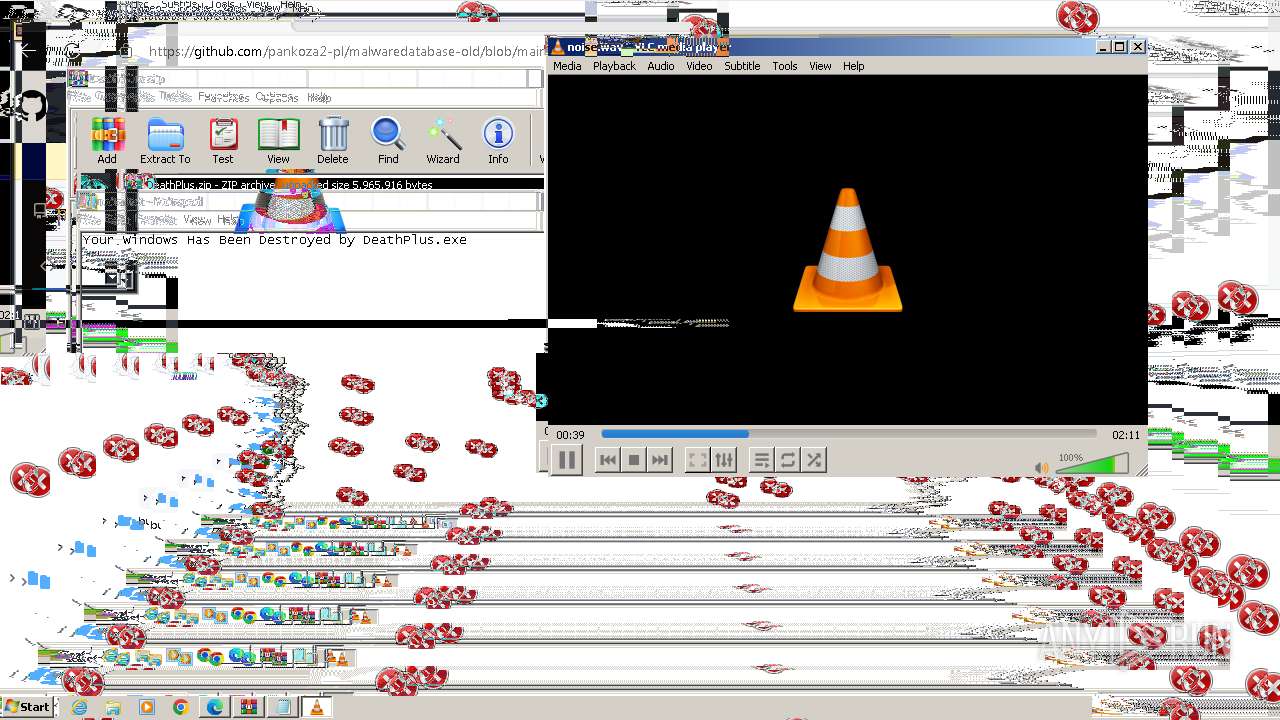Open the VLC Tools menu
Screen dimensions: 1280x720
click(x=785, y=66)
